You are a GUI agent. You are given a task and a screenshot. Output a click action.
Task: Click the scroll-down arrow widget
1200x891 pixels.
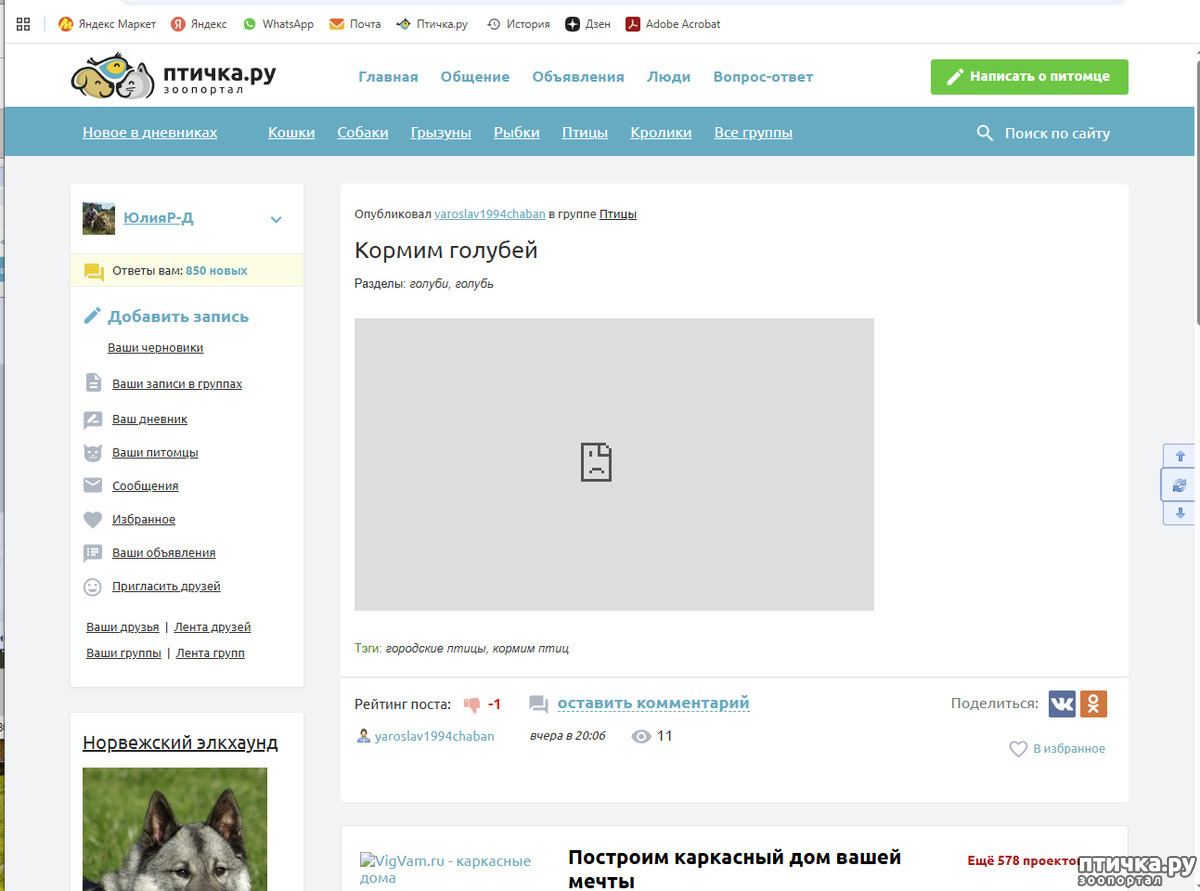coord(1180,513)
